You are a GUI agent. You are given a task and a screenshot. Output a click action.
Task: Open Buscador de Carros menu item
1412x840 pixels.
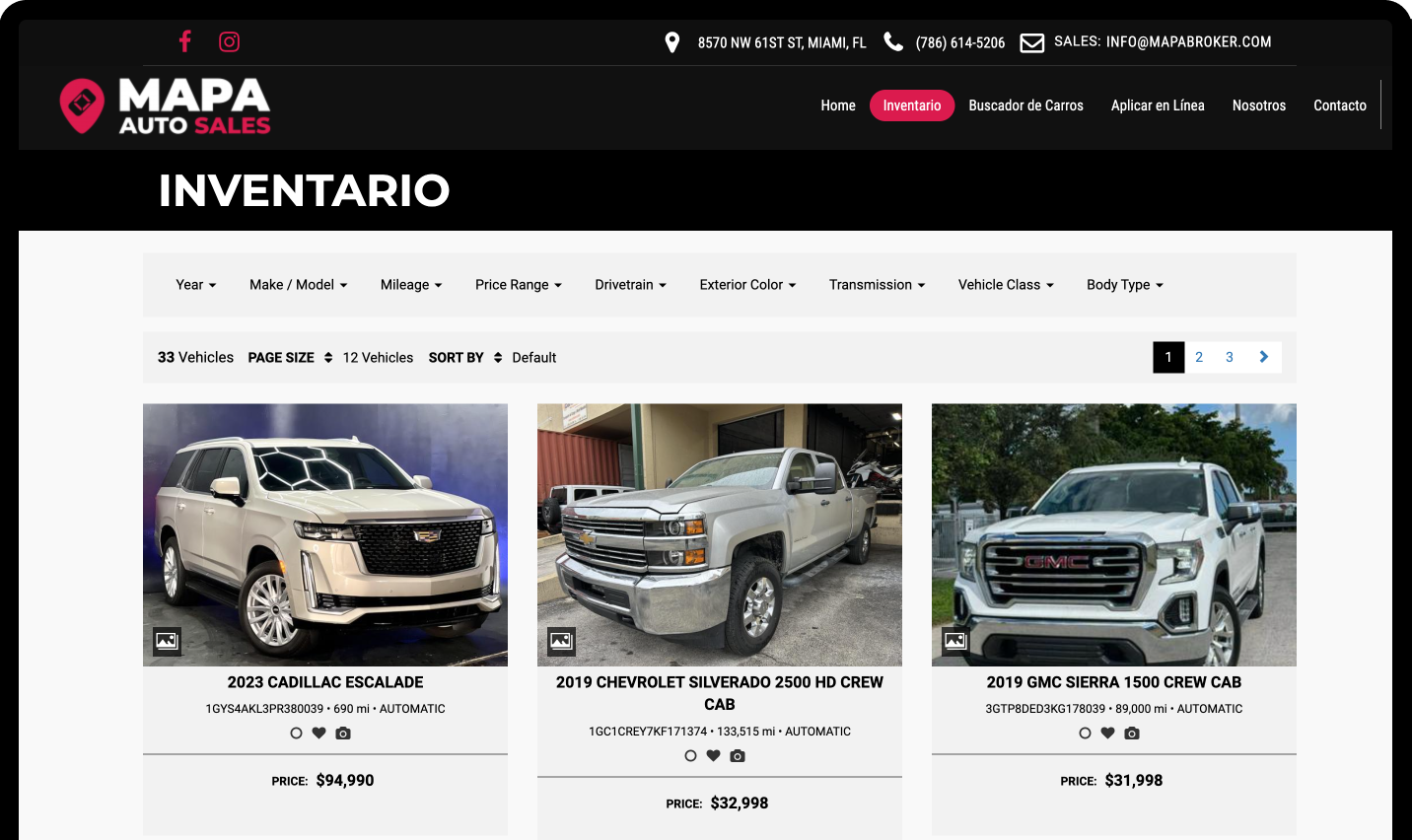coord(1025,105)
